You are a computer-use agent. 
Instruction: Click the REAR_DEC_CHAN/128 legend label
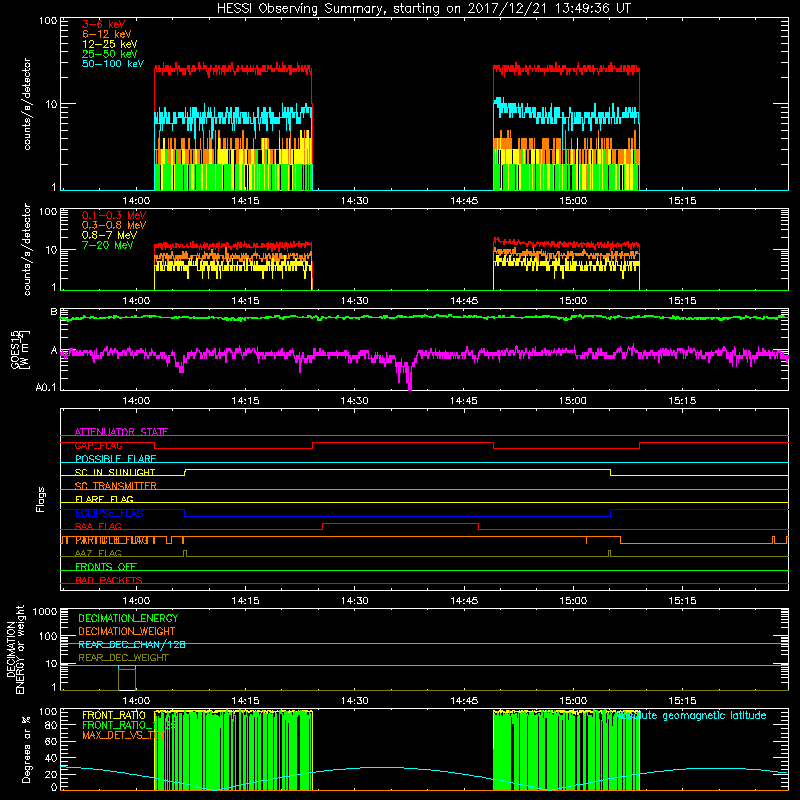point(132,645)
